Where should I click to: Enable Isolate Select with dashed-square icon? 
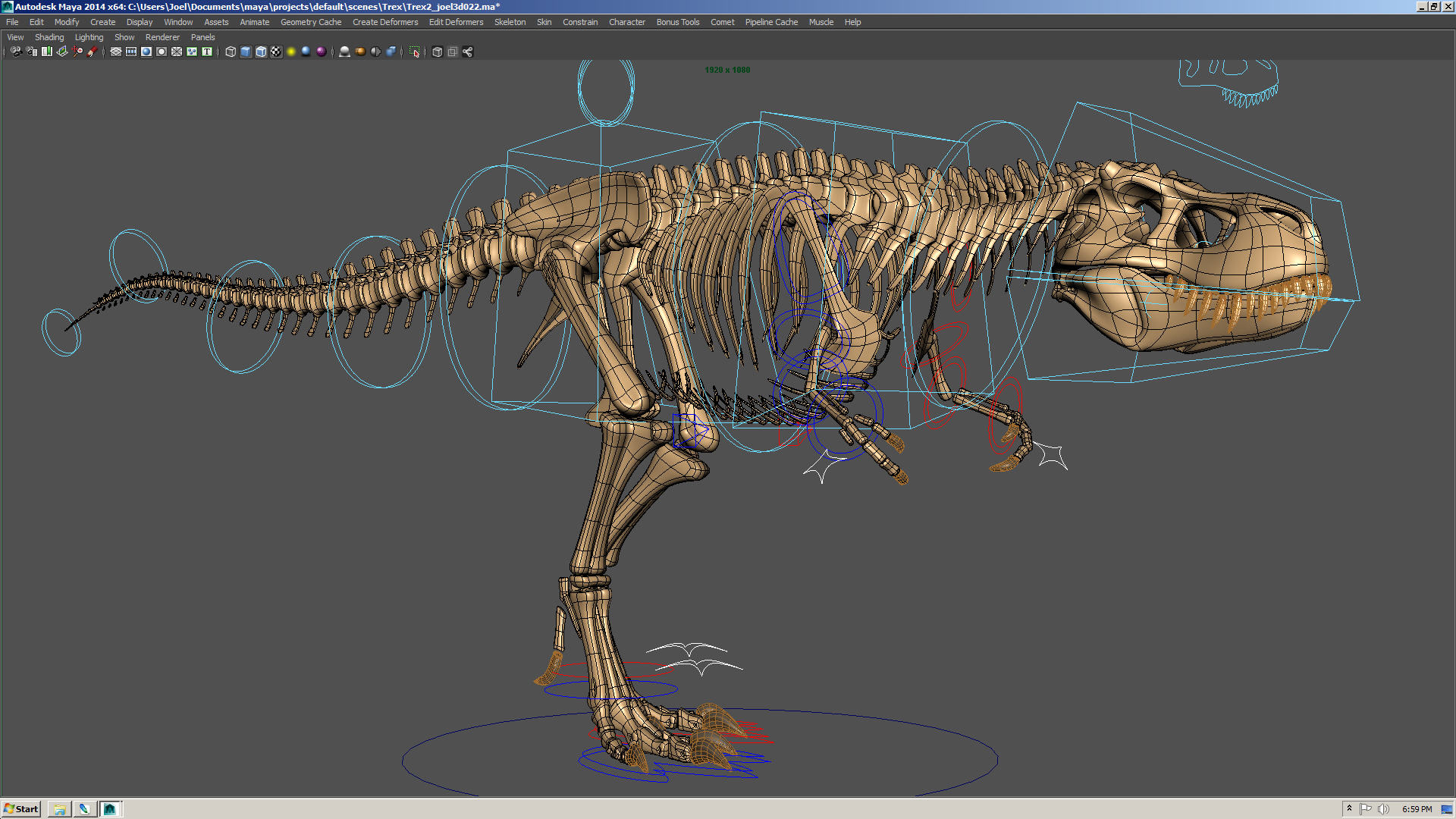(413, 52)
